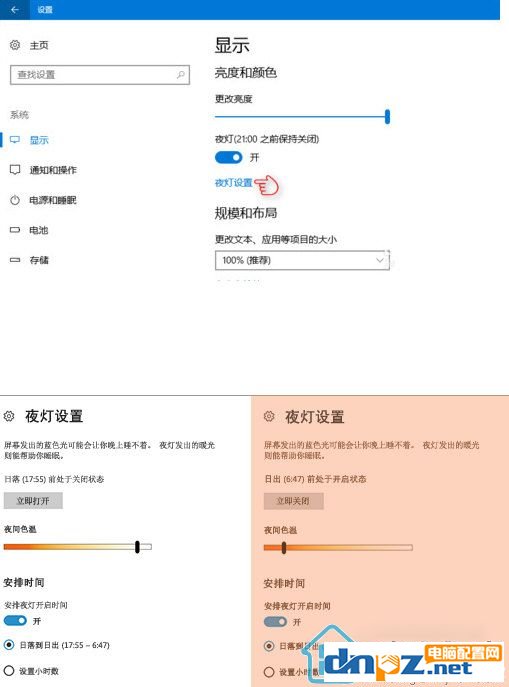This screenshot has width=509, height=687.
Task: Toggle the night light switch off
Action: 228,157
